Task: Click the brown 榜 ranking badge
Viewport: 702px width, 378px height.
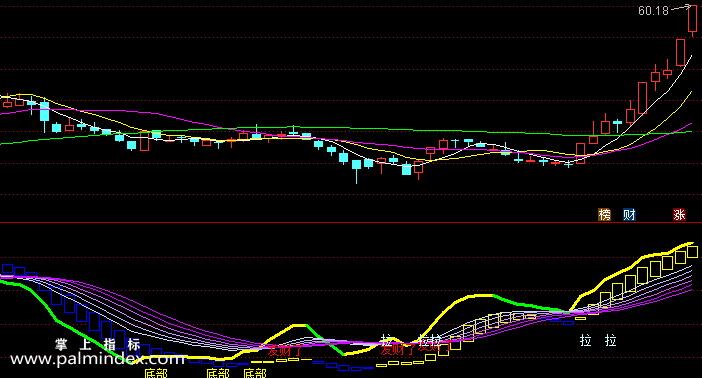Action: 604,215
